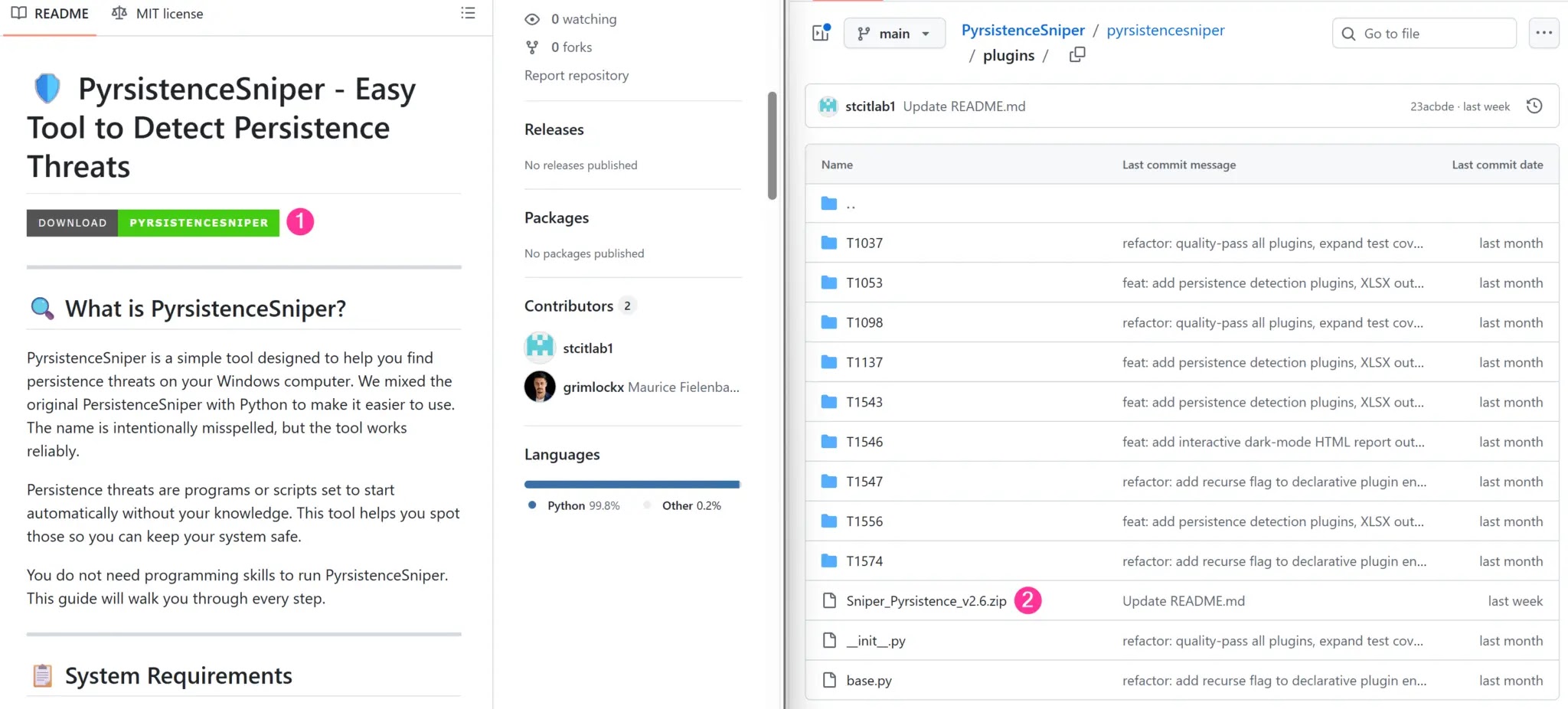This screenshot has height=709, width=1568.
Task: Copy the plugins path icon
Action: coord(1077,55)
